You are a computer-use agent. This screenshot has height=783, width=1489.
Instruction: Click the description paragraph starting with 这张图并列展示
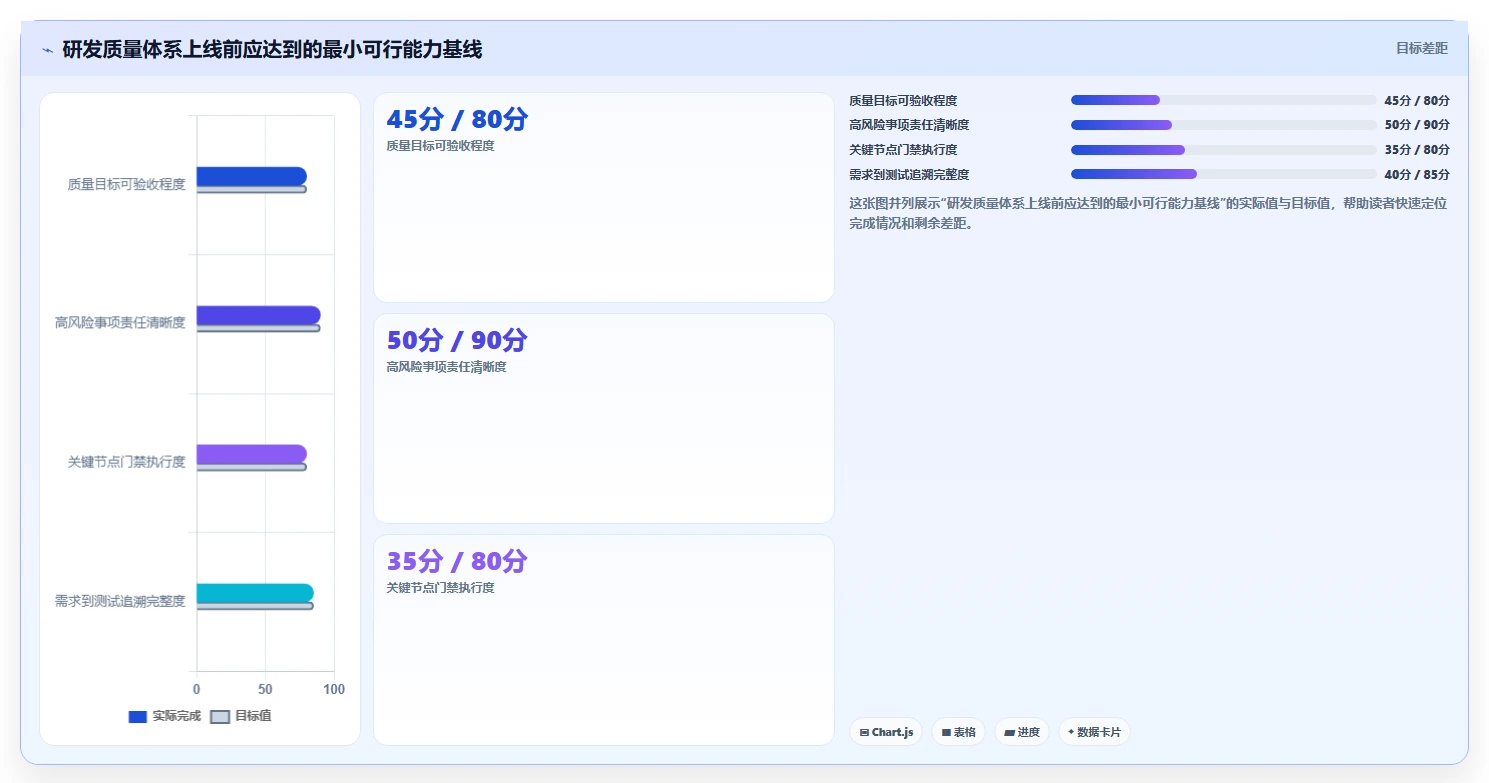tap(1148, 213)
